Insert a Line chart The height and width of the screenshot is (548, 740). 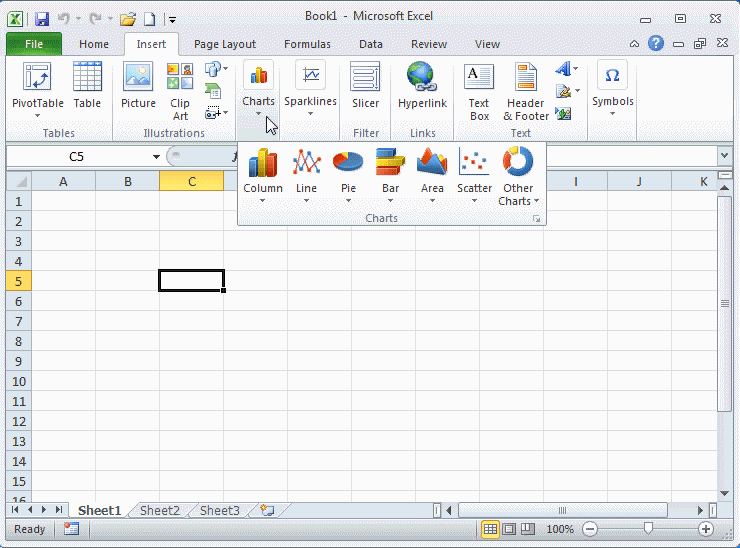click(306, 172)
